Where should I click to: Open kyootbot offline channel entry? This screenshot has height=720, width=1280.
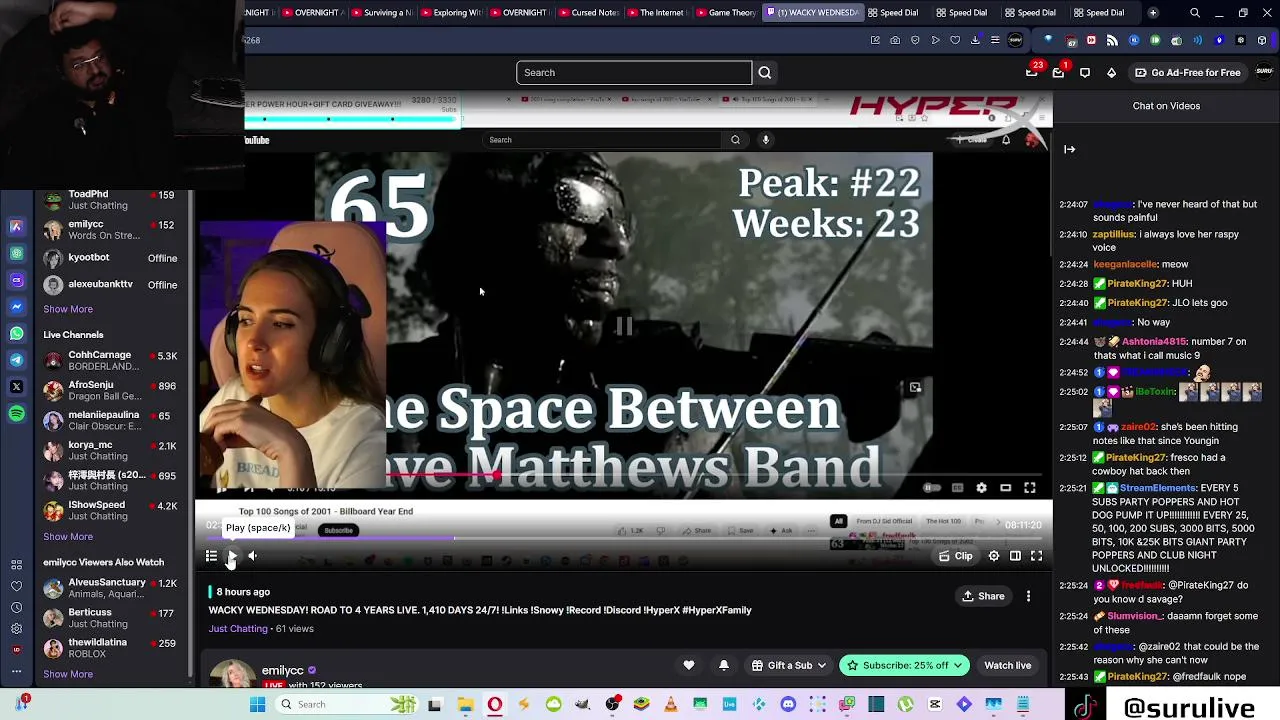tap(110, 258)
